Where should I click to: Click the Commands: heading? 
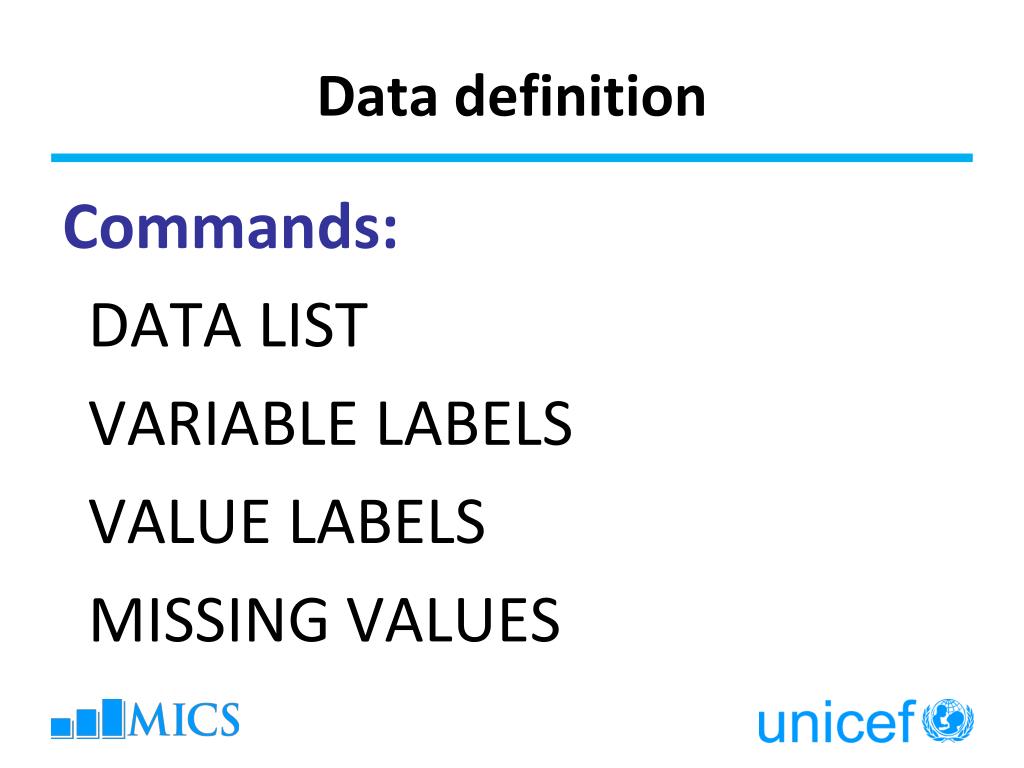(231, 226)
